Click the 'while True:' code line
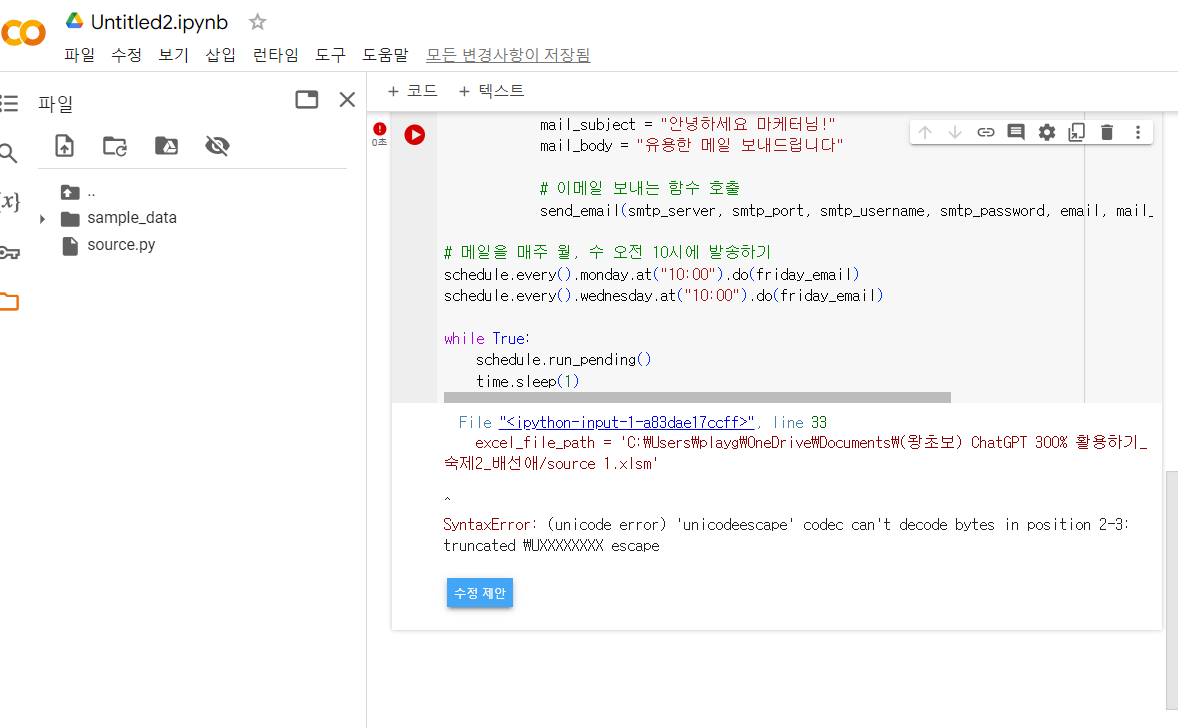The width and height of the screenshot is (1178, 728). point(487,339)
